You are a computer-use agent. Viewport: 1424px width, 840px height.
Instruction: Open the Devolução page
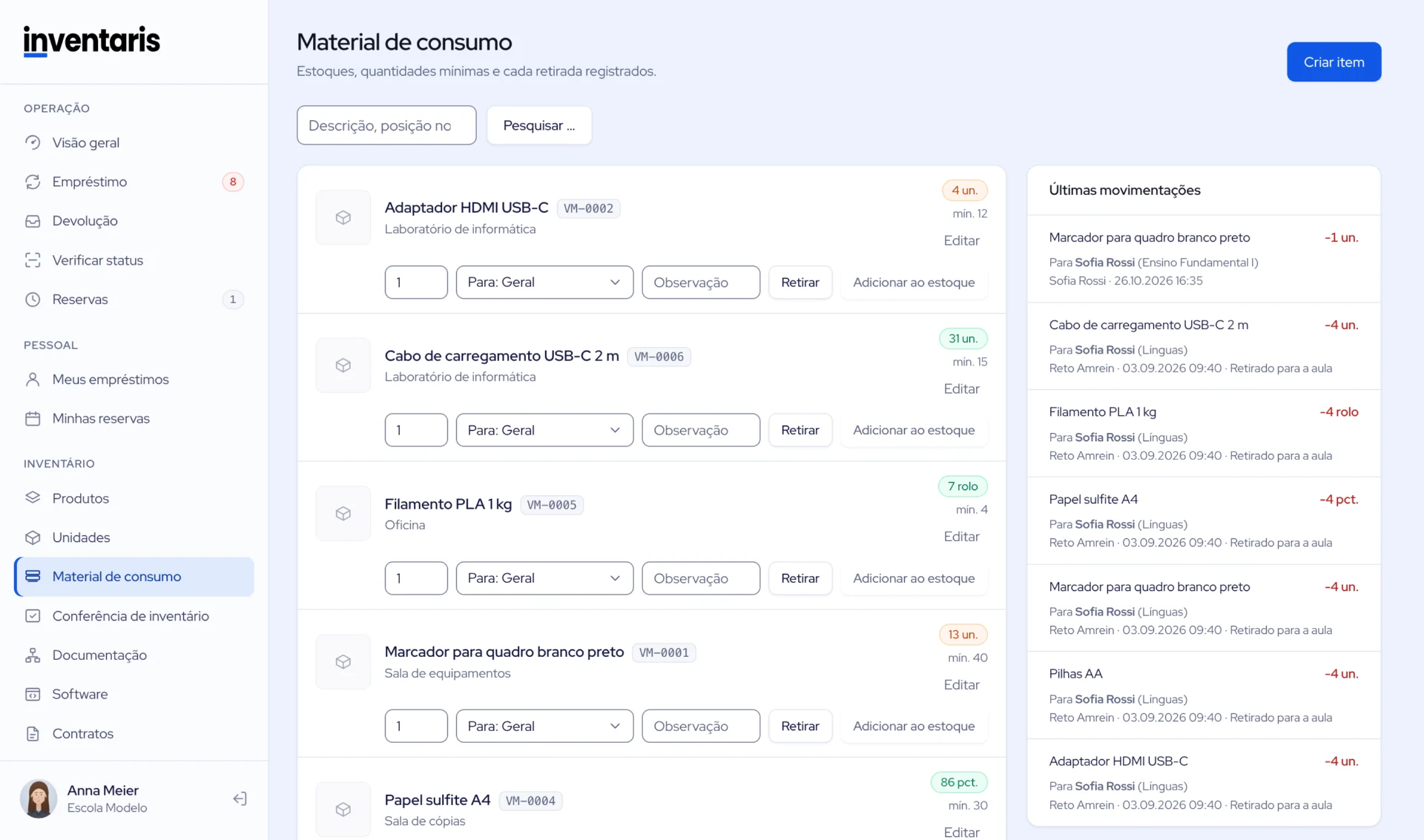click(134, 221)
